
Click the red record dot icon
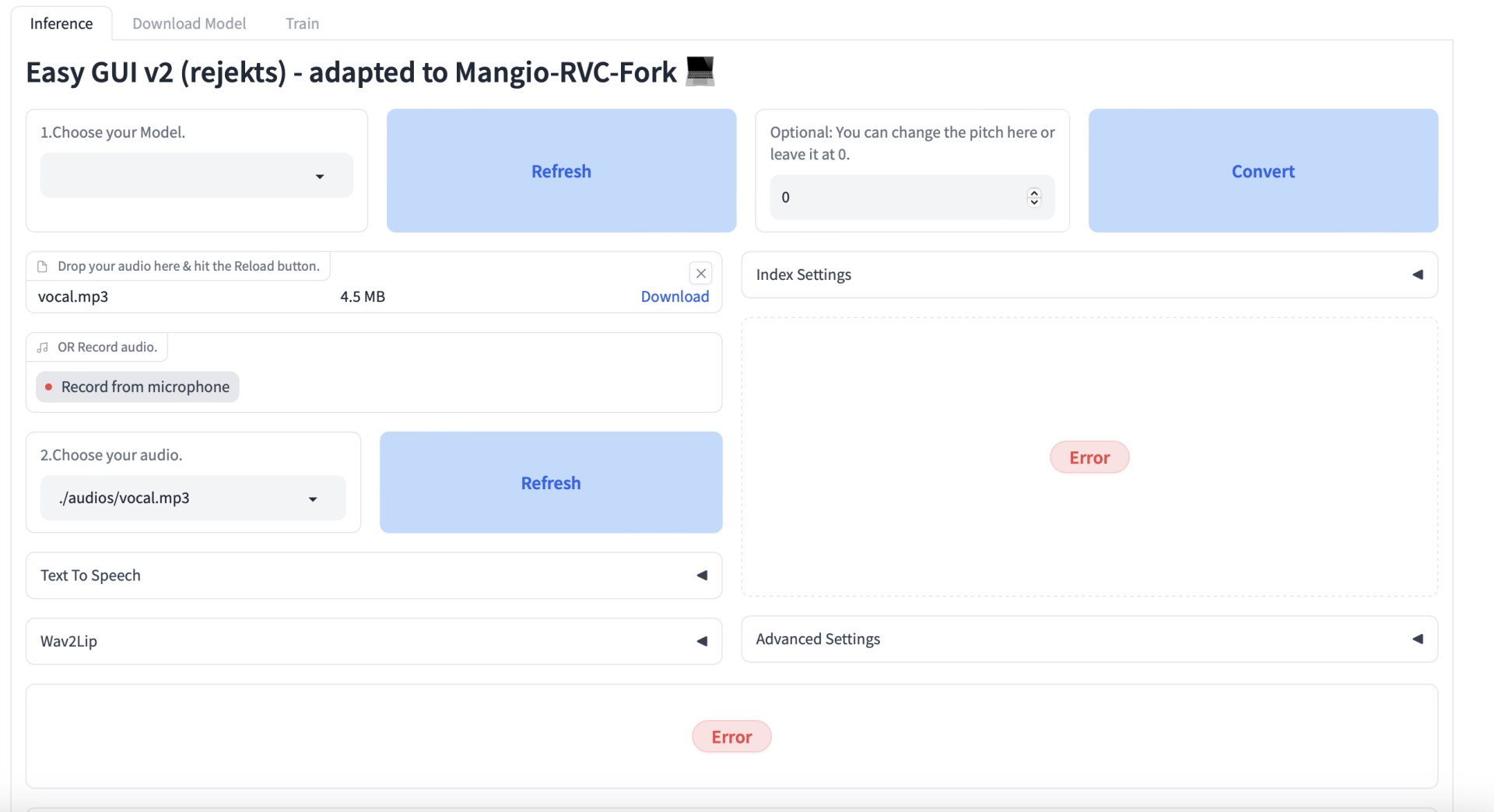click(x=48, y=387)
